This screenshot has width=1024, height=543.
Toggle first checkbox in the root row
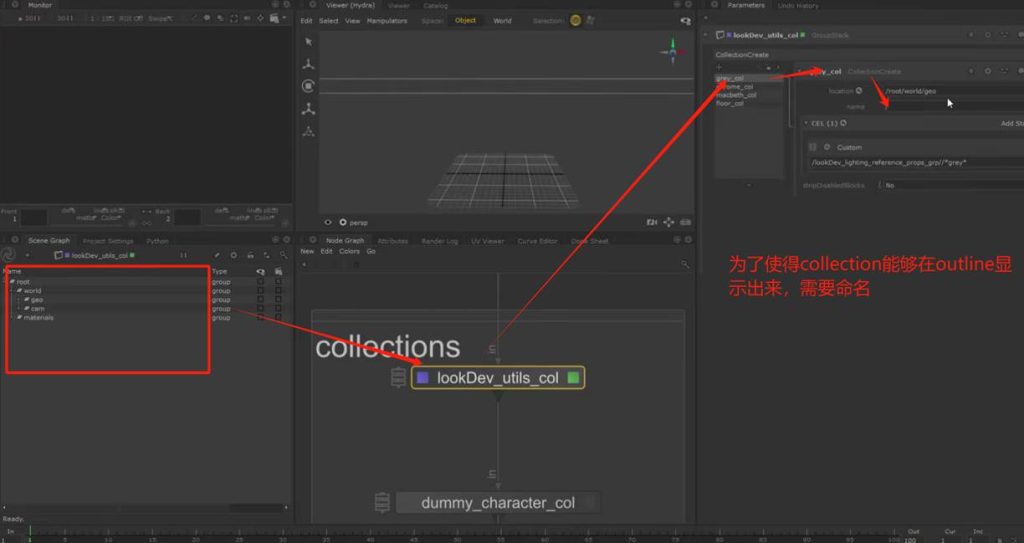(261, 282)
